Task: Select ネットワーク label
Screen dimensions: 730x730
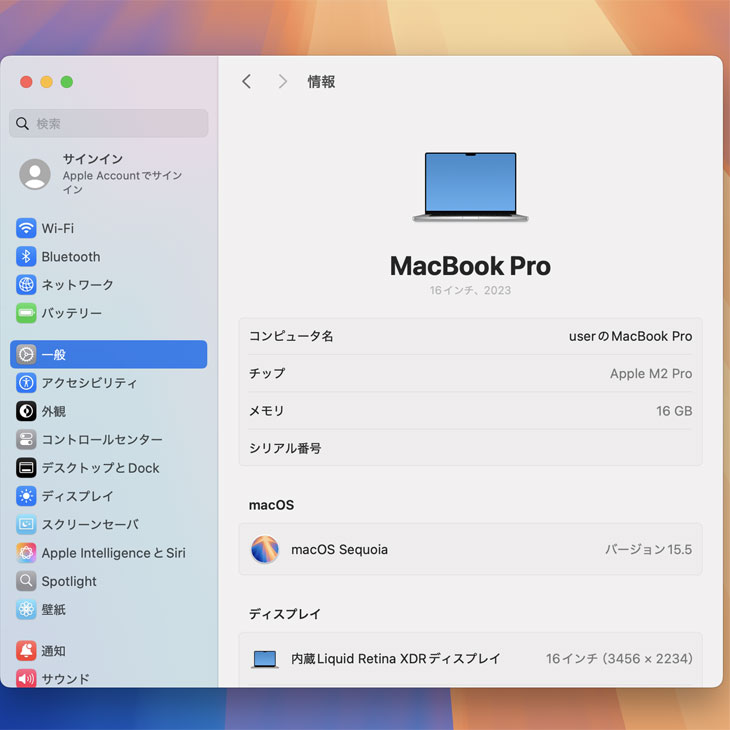Action: [77, 284]
